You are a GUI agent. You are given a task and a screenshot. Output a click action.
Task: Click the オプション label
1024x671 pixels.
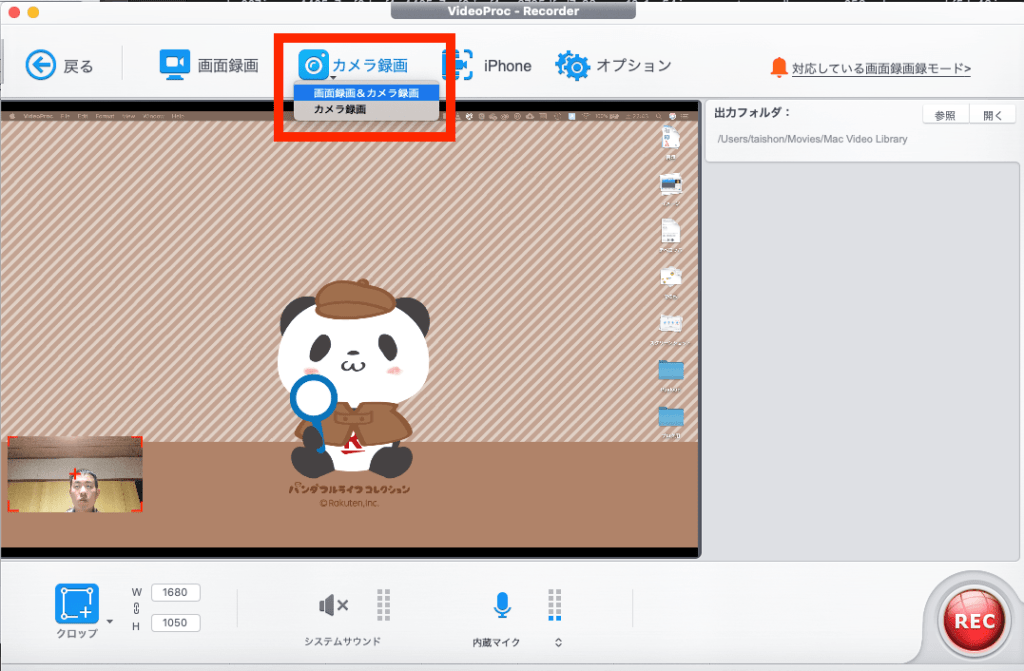pos(633,65)
